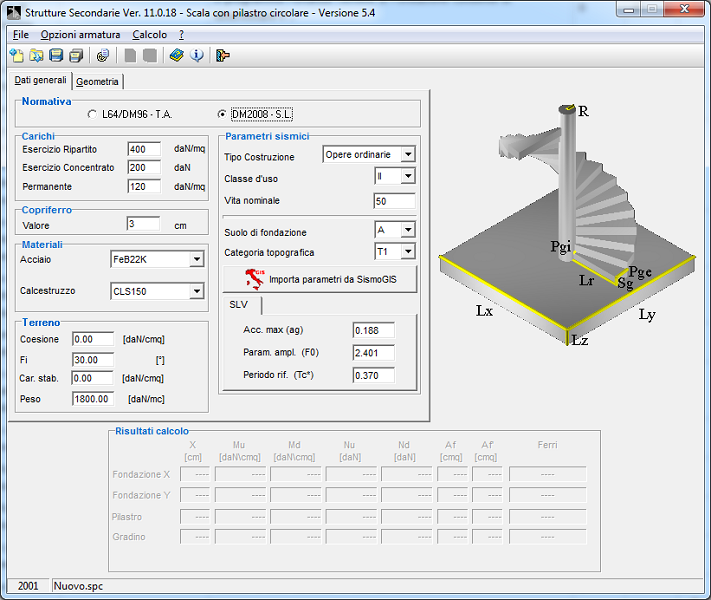The height and width of the screenshot is (600, 711).
Task: Click the Risultati calcolo group label
Action: (x=152, y=431)
